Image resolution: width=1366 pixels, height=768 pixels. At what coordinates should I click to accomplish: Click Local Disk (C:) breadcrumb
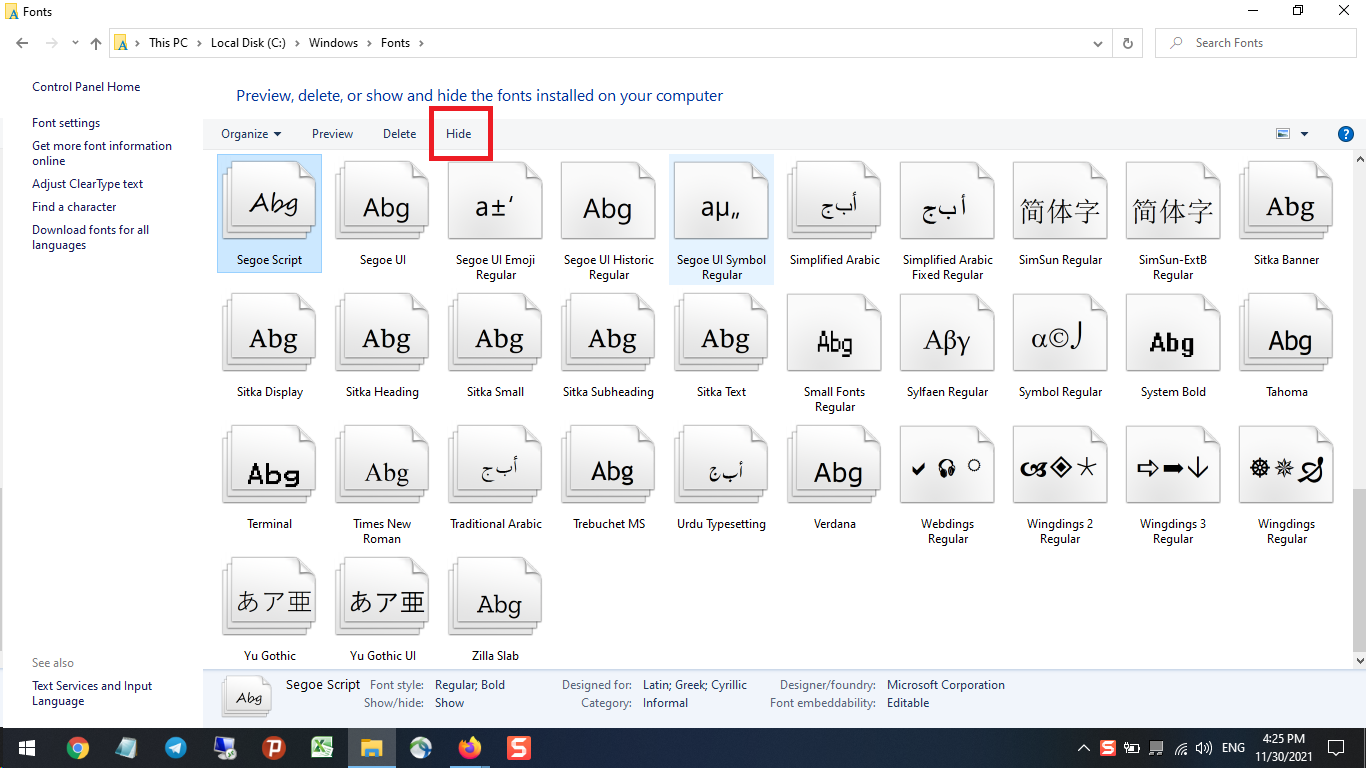click(248, 43)
